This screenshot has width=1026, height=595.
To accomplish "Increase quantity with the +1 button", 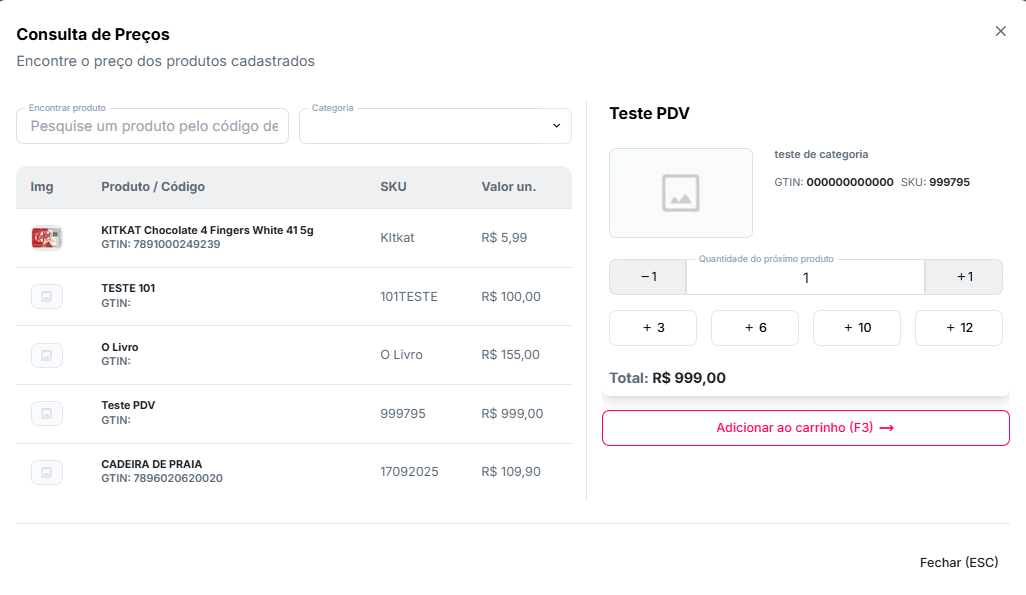I will tap(964, 277).
